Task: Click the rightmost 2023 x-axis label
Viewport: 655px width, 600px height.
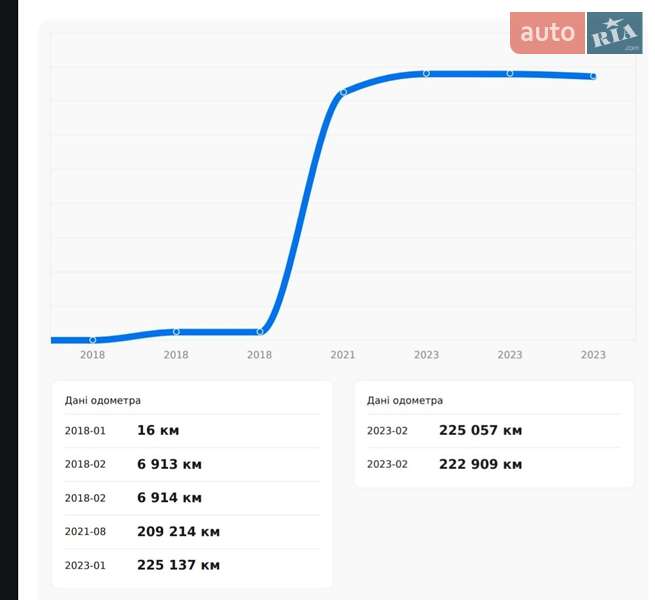Action: coord(593,355)
